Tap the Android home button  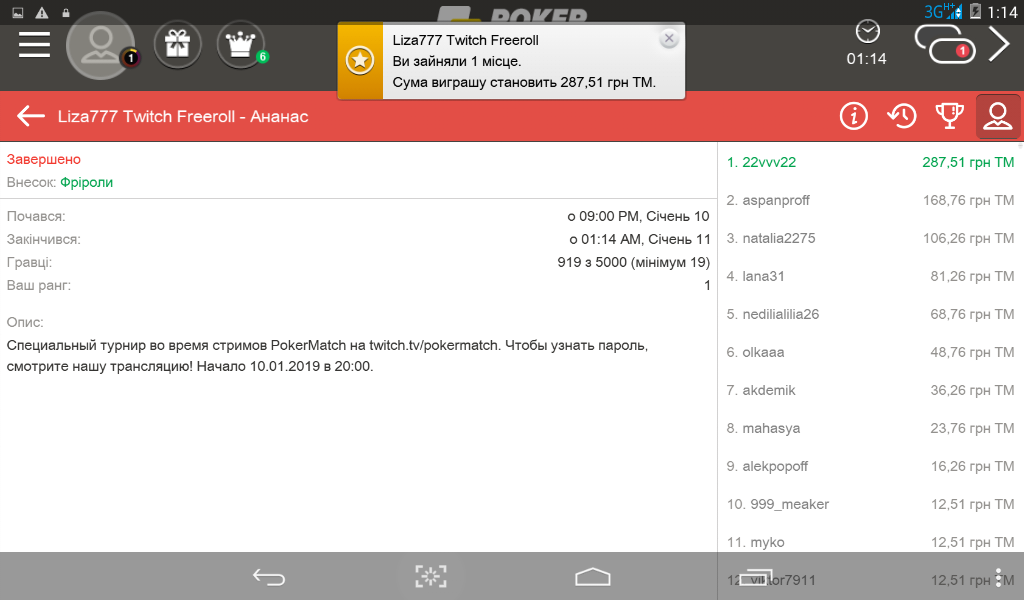click(592, 577)
